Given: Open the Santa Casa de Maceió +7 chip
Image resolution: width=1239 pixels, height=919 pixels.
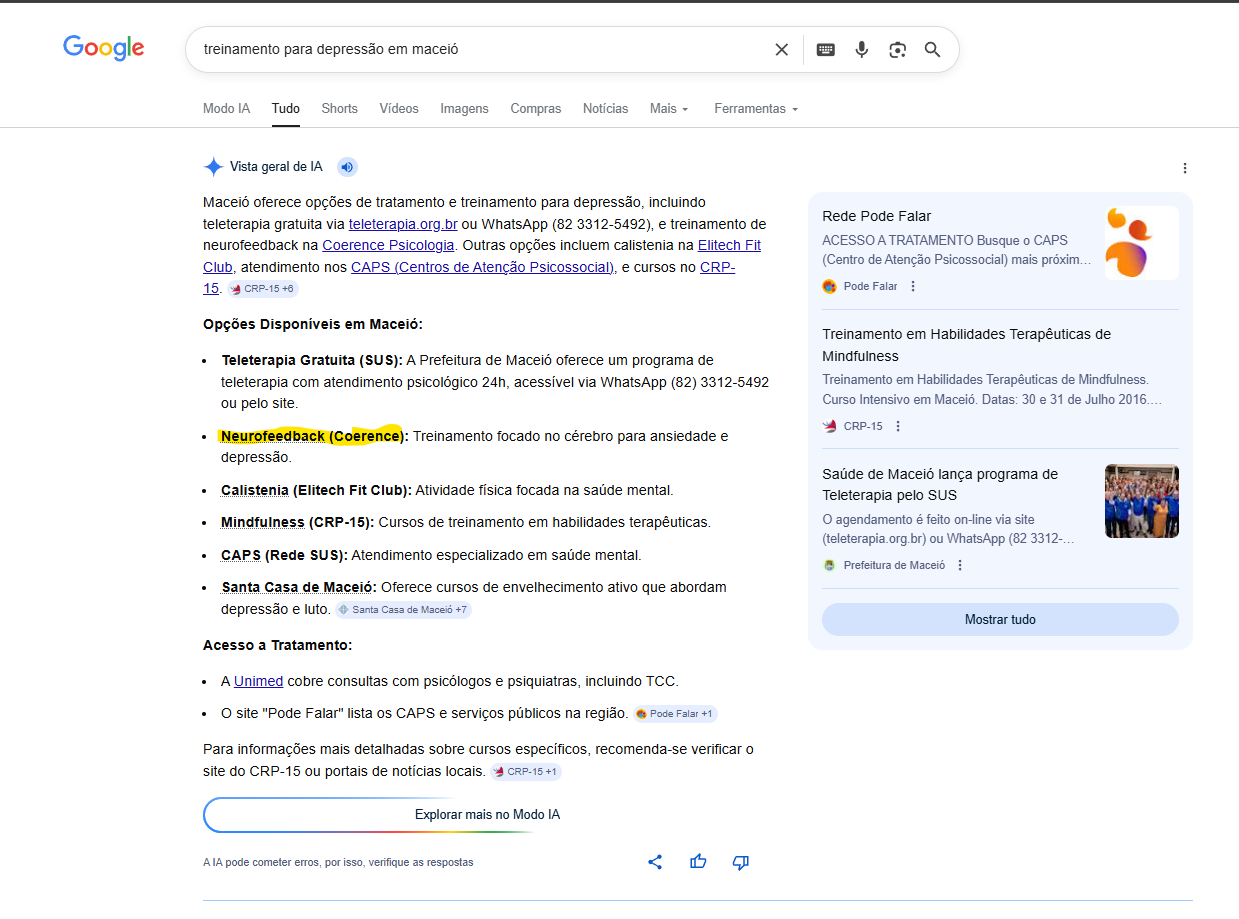Looking at the screenshot, I should [403, 609].
